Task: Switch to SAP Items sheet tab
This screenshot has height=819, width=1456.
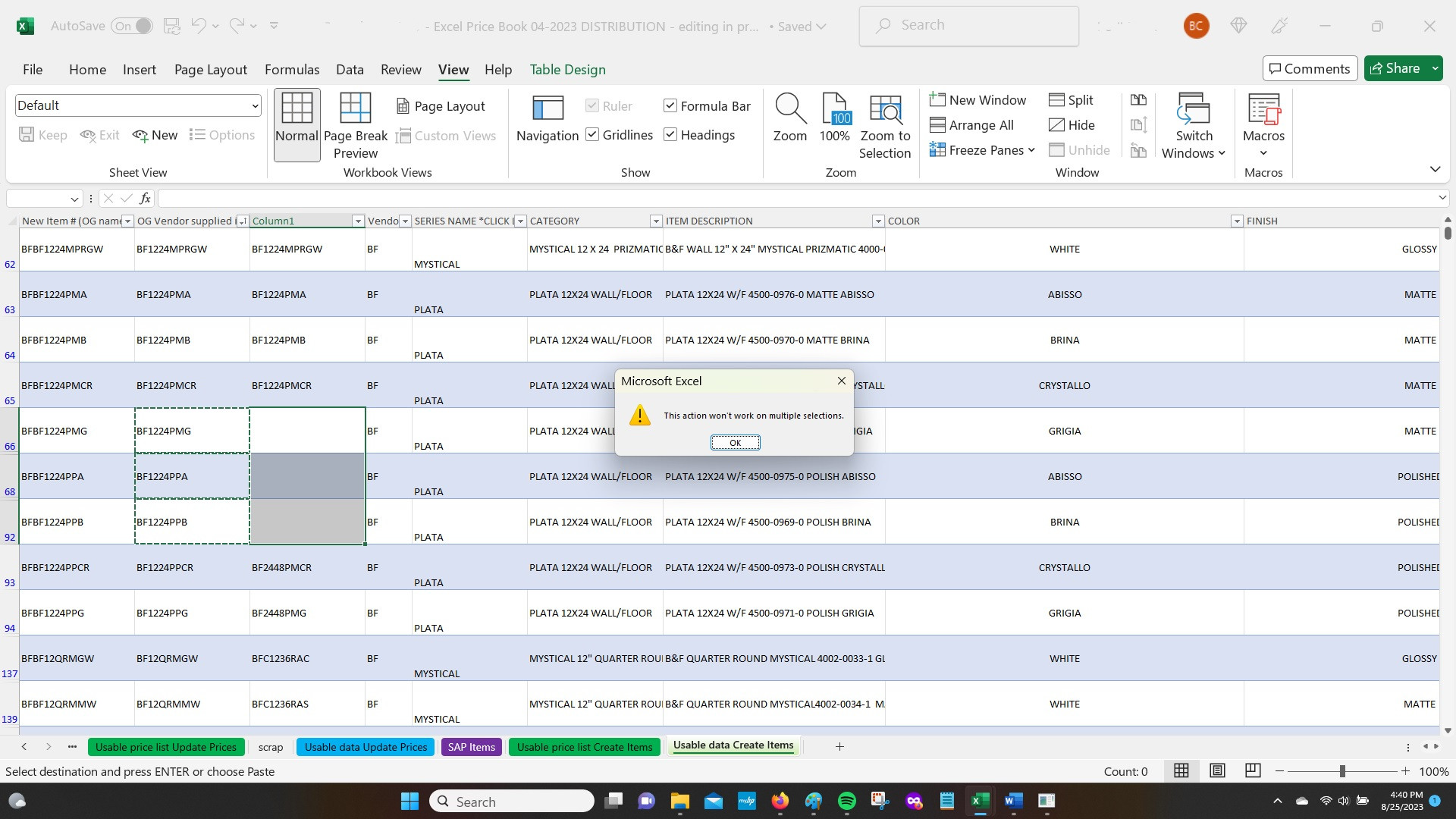Action: (x=471, y=745)
